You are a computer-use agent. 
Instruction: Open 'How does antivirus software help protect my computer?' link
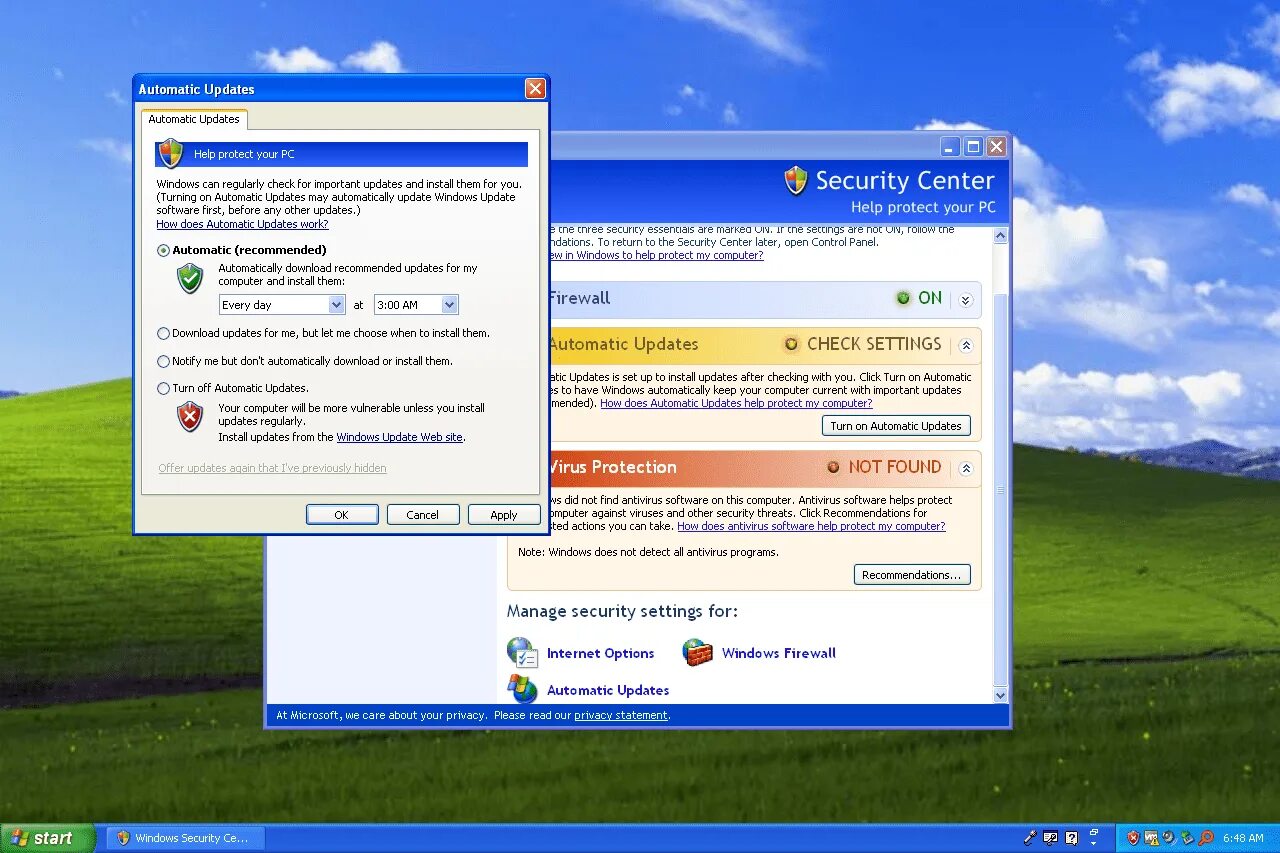pyautogui.click(x=811, y=526)
